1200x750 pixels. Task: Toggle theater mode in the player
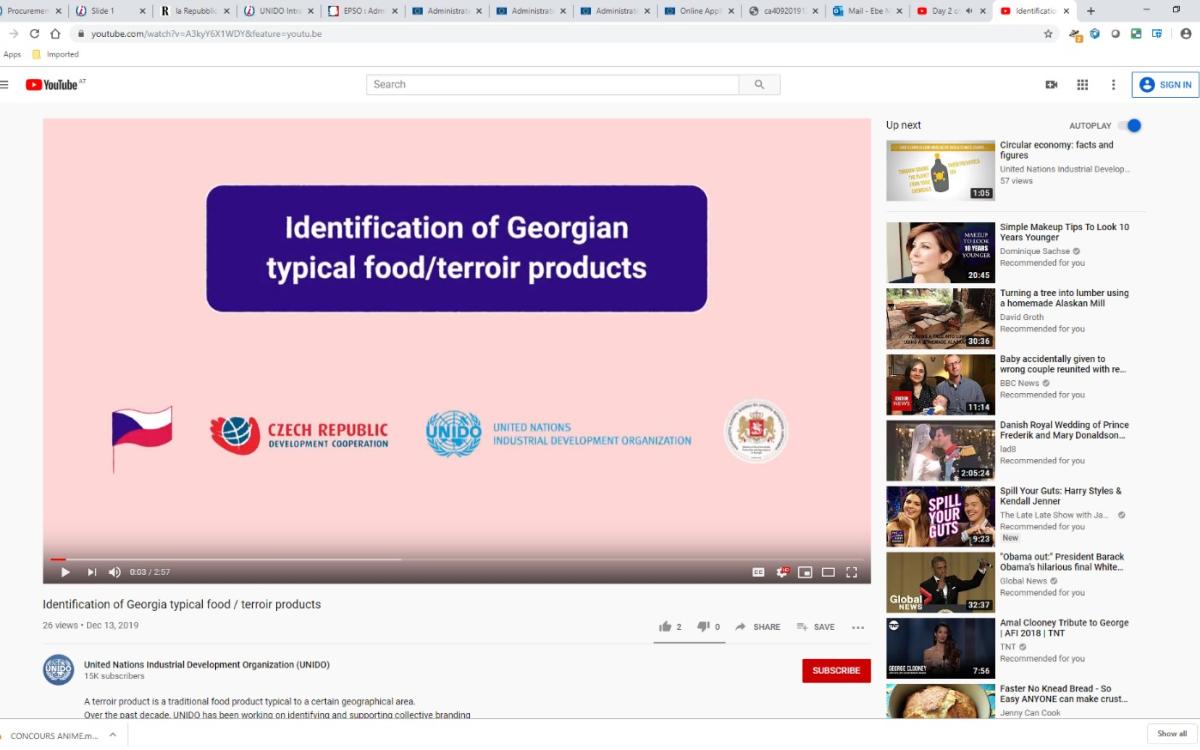(x=828, y=572)
